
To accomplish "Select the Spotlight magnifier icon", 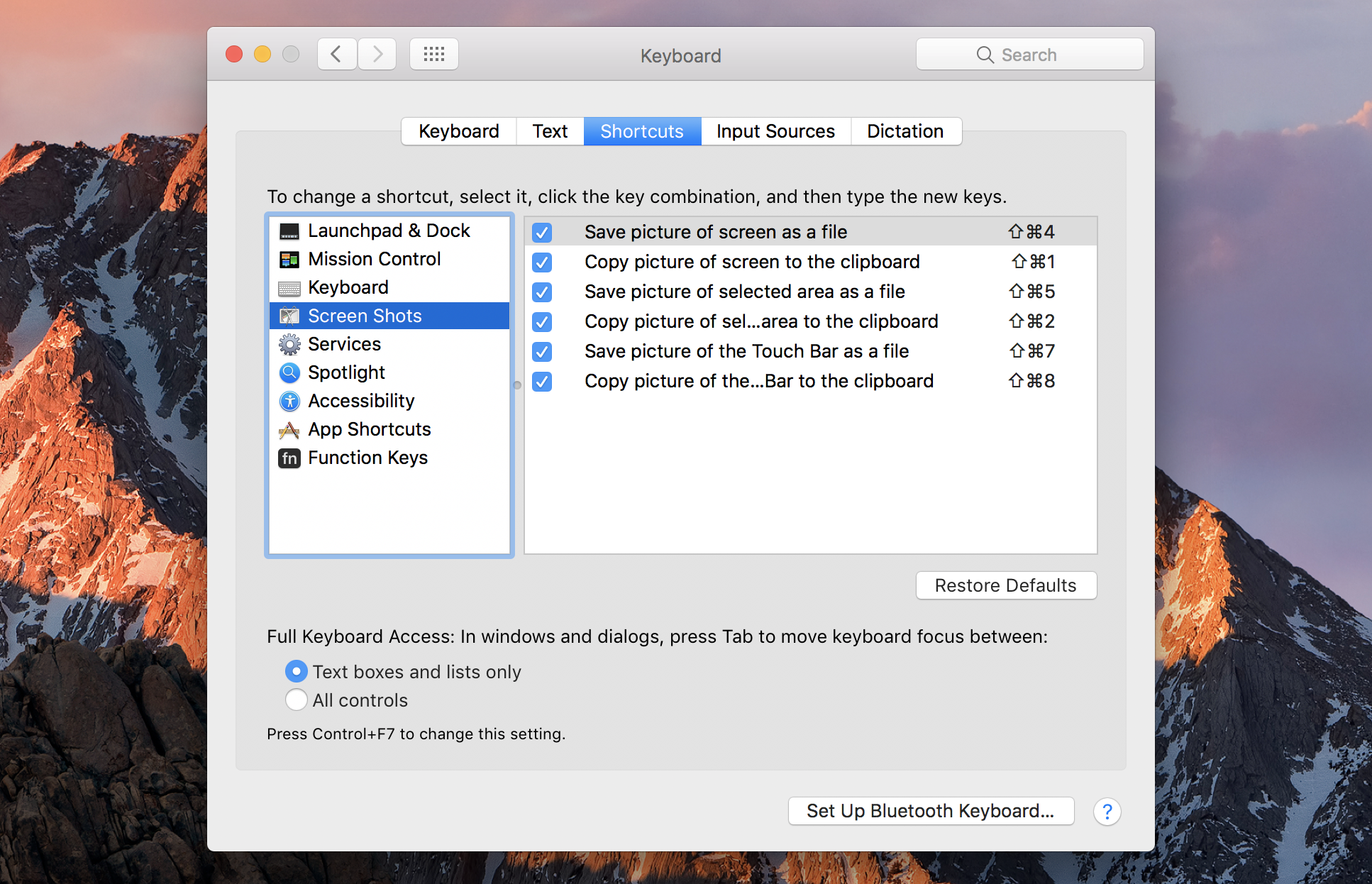I will 289,371.
